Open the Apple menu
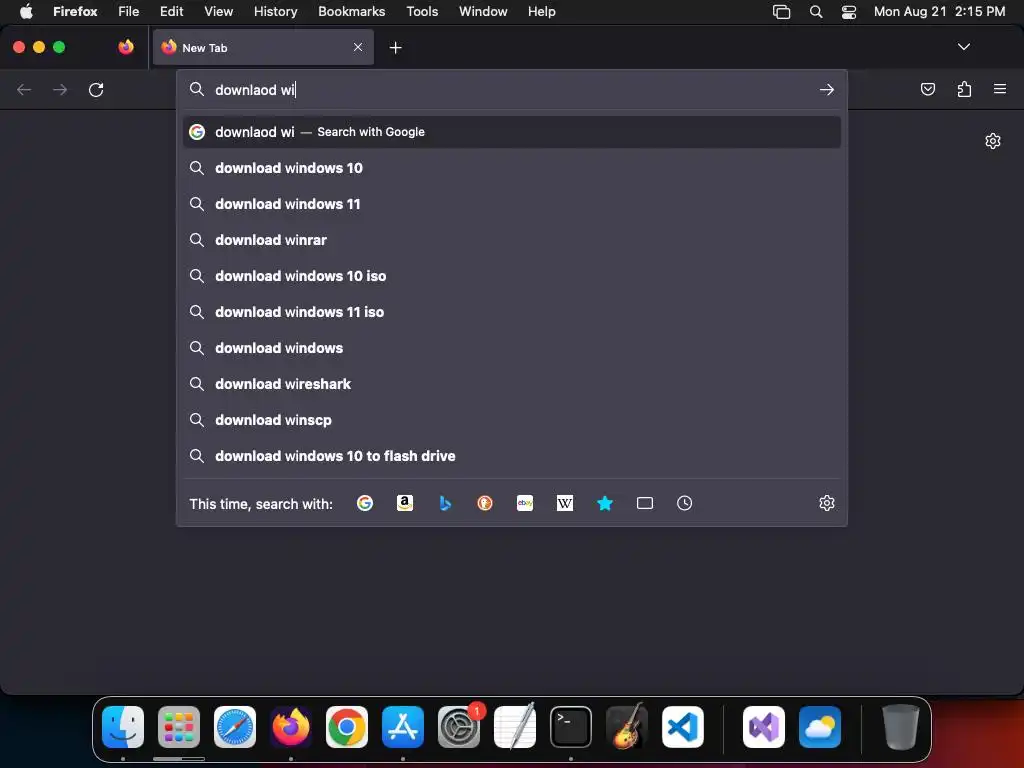 pos(26,12)
